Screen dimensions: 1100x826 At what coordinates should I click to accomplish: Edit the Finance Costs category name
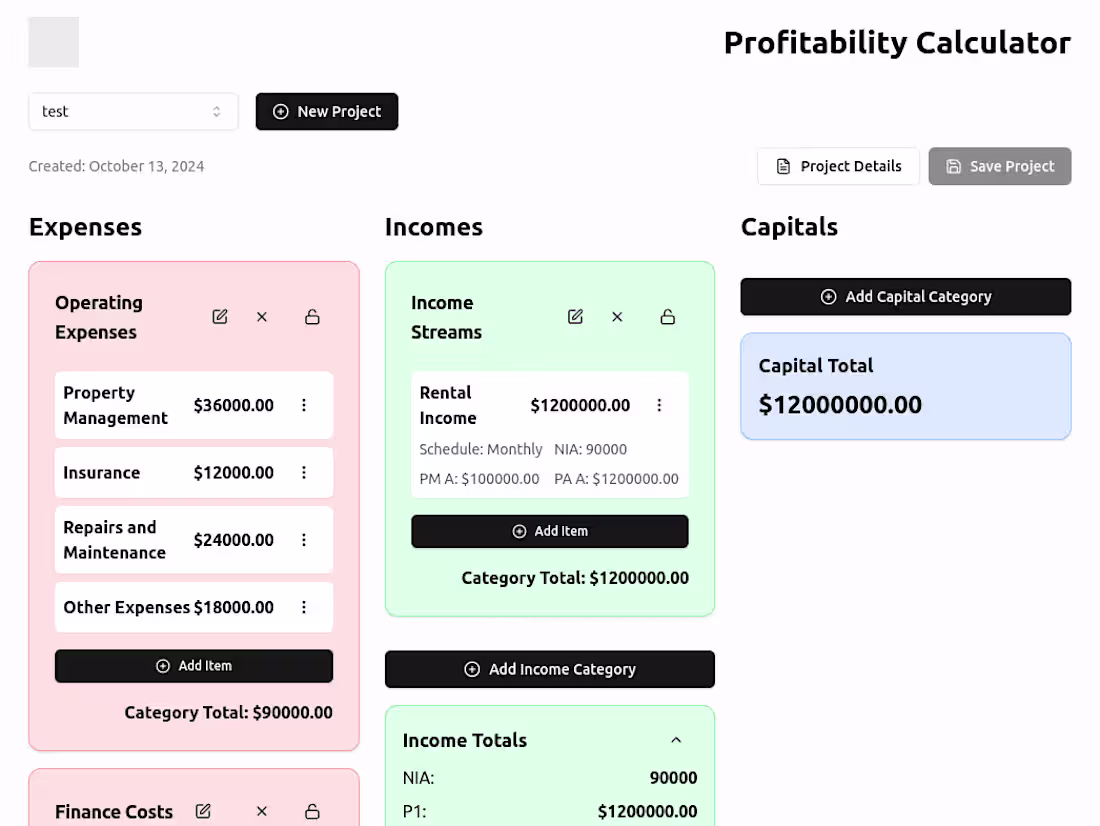pyautogui.click(x=203, y=811)
